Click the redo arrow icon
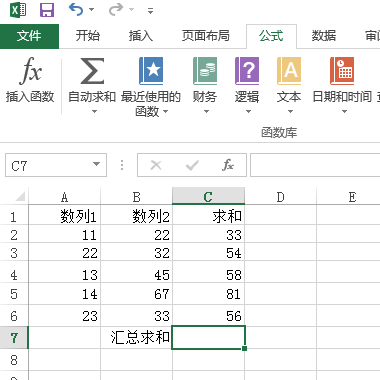The image size is (380, 380). (x=116, y=10)
